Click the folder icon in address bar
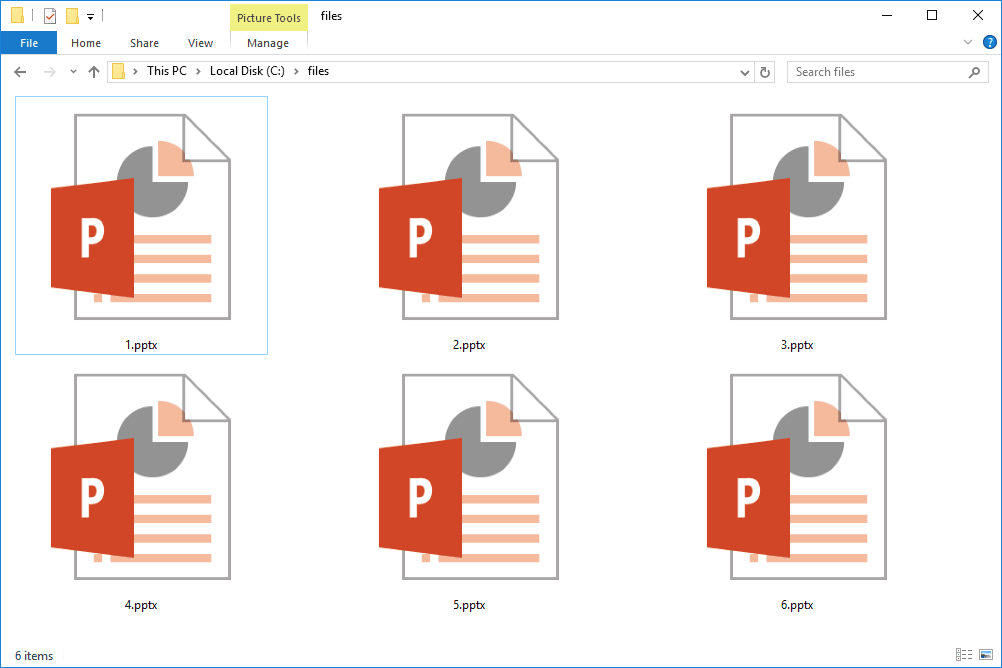 pos(119,72)
